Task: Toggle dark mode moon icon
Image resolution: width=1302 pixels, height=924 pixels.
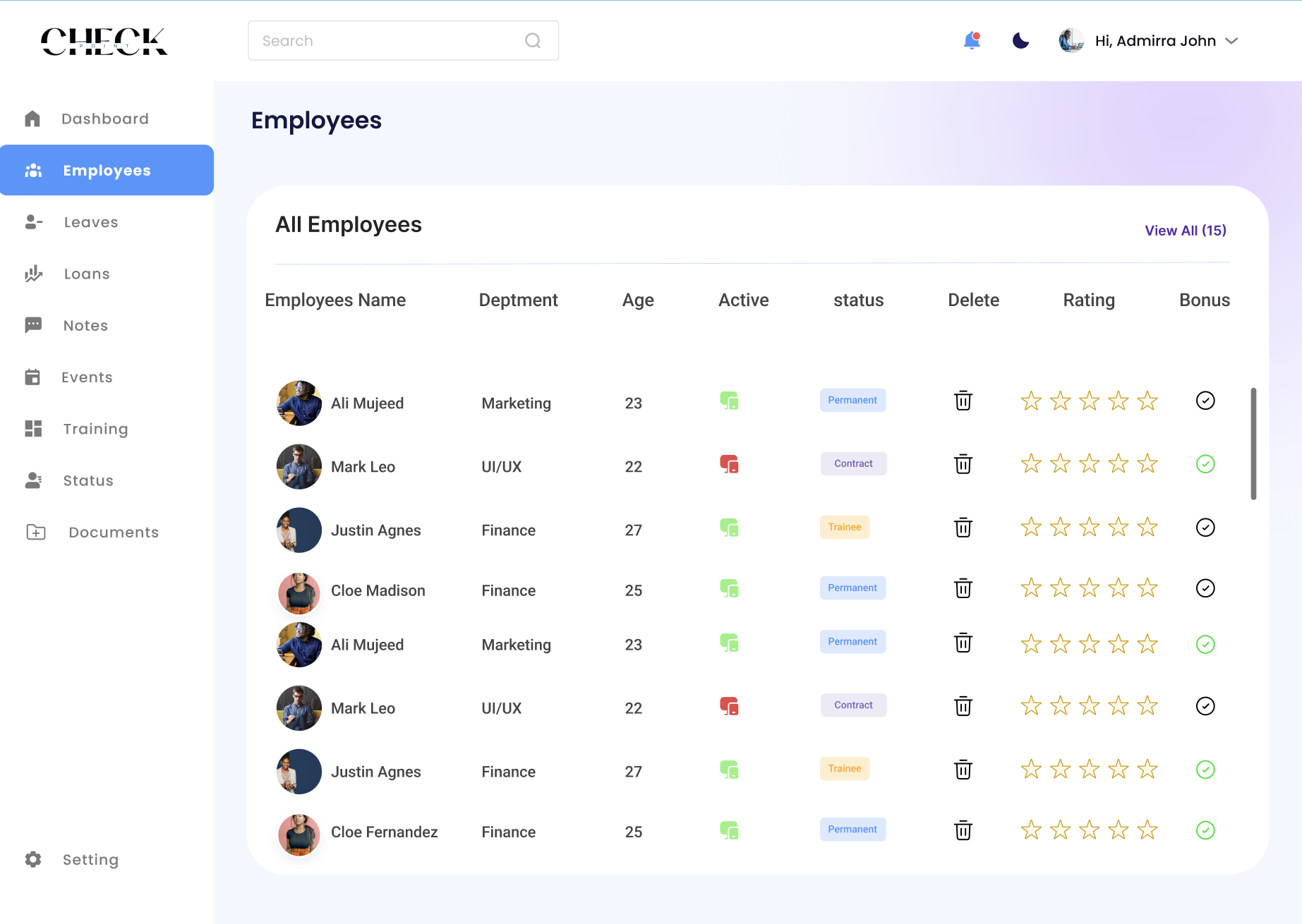Action: [x=1020, y=40]
